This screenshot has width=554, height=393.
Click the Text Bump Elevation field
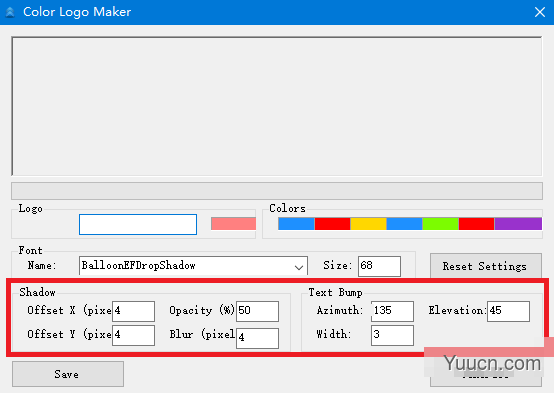508,311
